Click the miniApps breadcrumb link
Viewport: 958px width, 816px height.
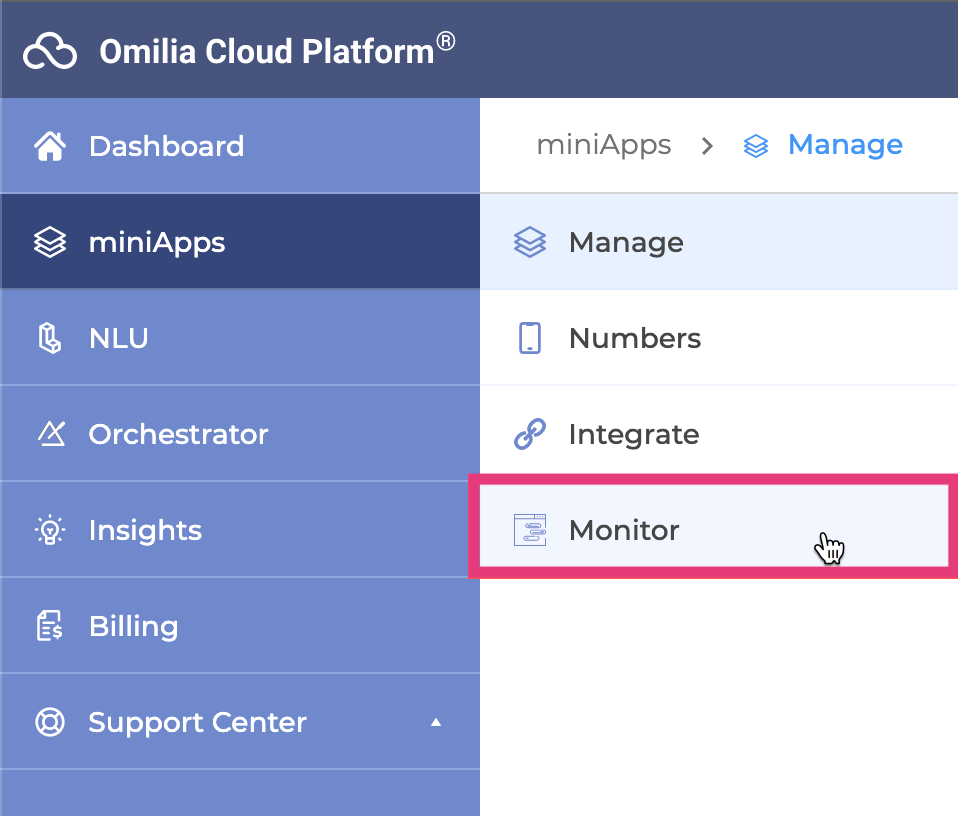click(604, 145)
